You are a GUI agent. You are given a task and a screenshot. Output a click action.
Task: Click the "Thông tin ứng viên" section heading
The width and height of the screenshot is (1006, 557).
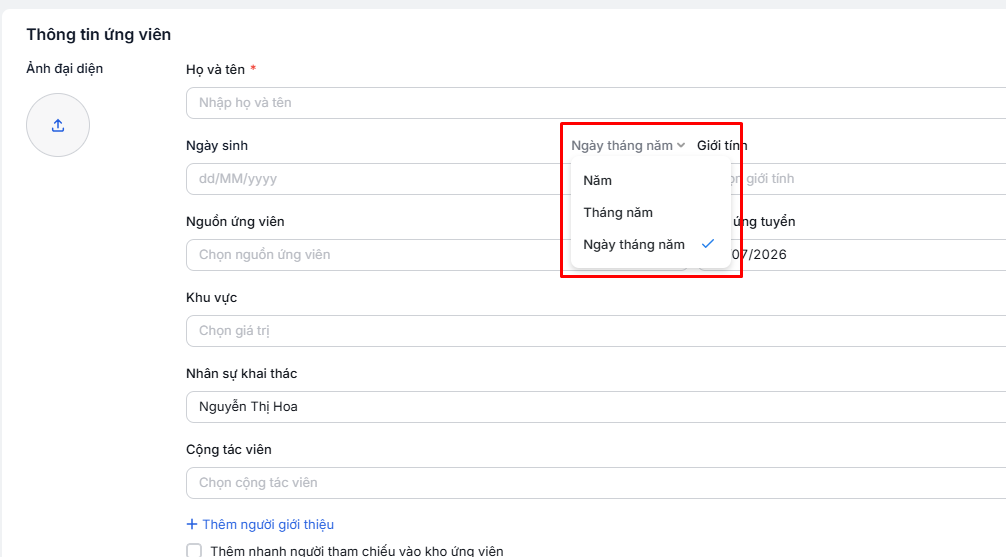coord(99,35)
